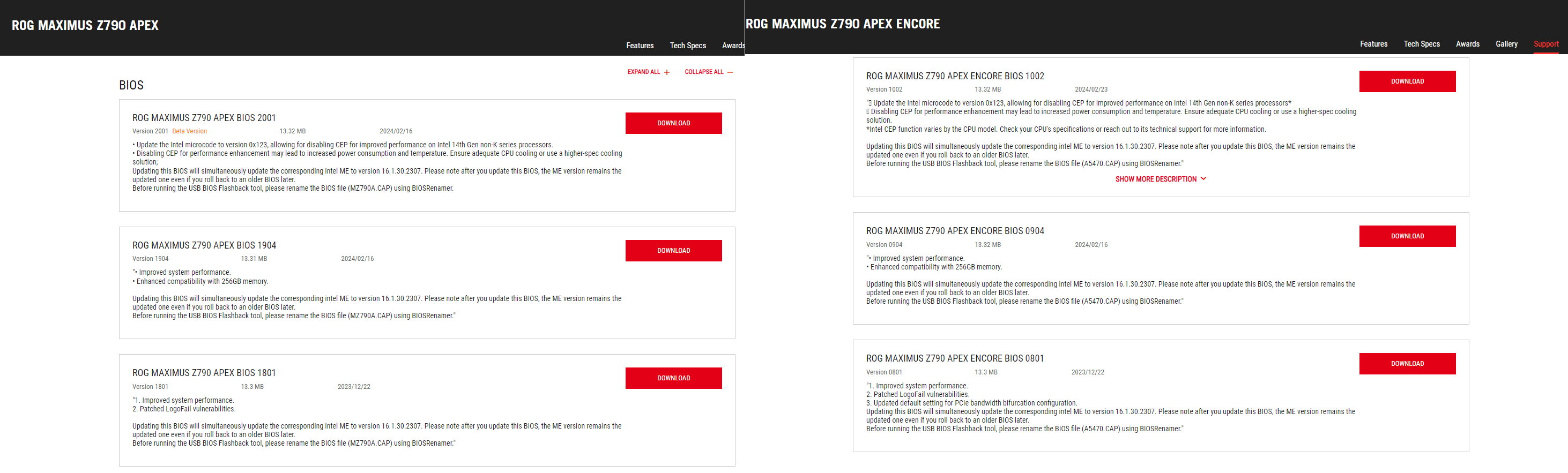
Task: Click 'Patched LogoFail vulnerabilities' line in BIOS 0801
Action: tap(918, 395)
